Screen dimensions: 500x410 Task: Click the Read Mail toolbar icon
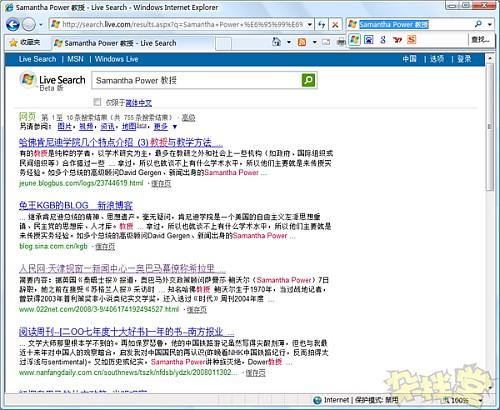tap(326, 42)
